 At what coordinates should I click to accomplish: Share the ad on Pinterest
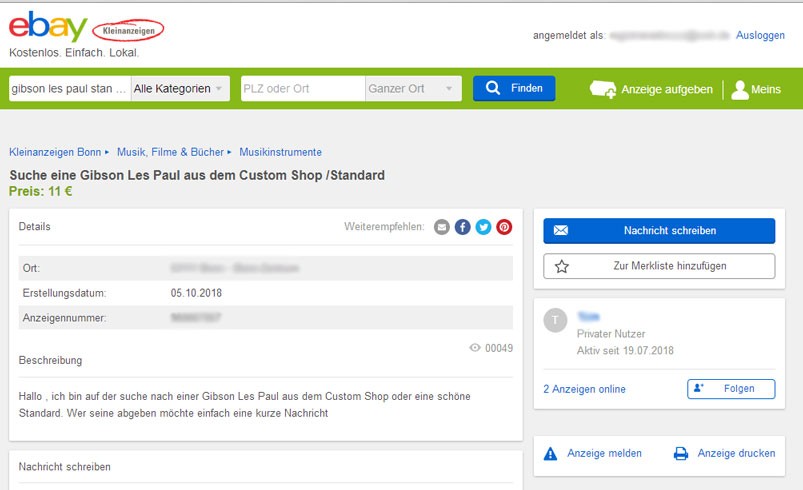[x=504, y=227]
